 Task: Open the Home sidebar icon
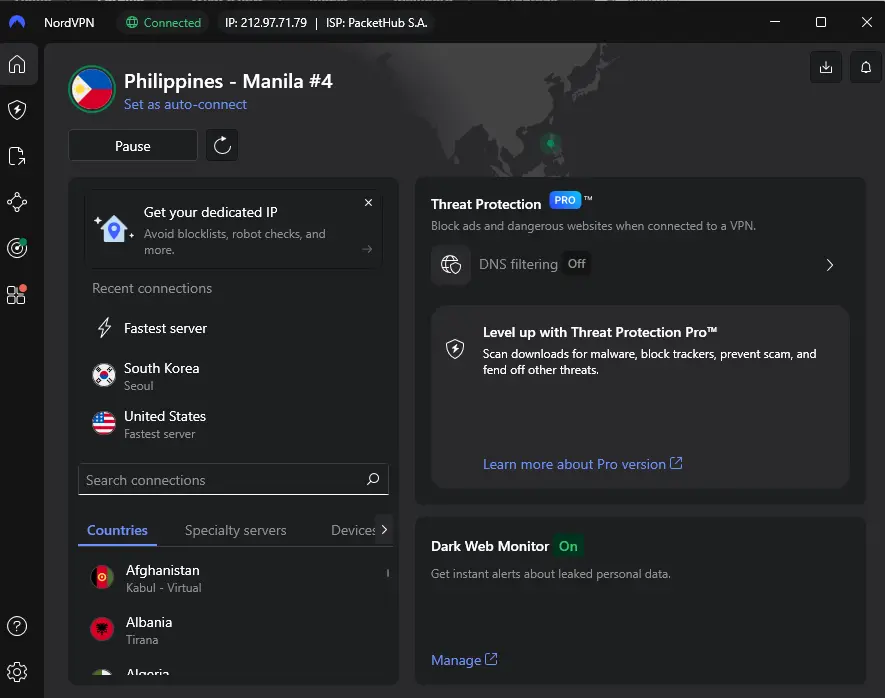pyautogui.click(x=17, y=64)
